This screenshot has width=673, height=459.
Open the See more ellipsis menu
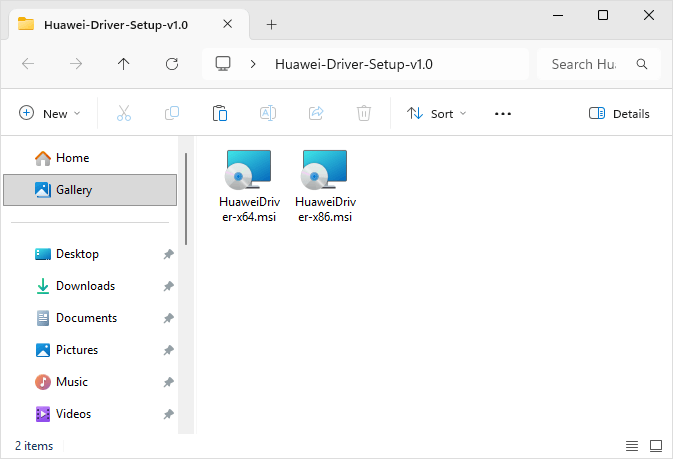(503, 114)
